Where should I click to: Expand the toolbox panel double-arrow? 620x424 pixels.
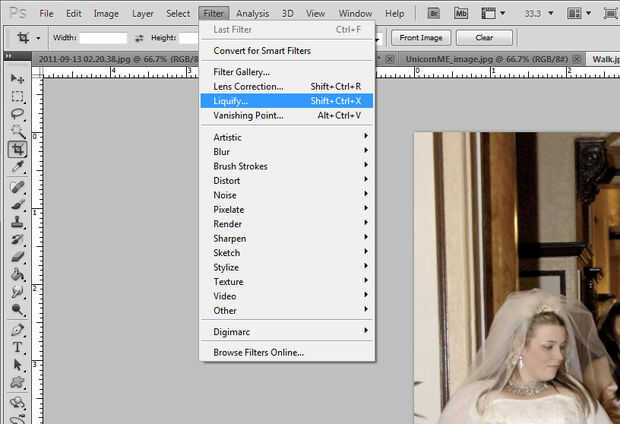8,56
